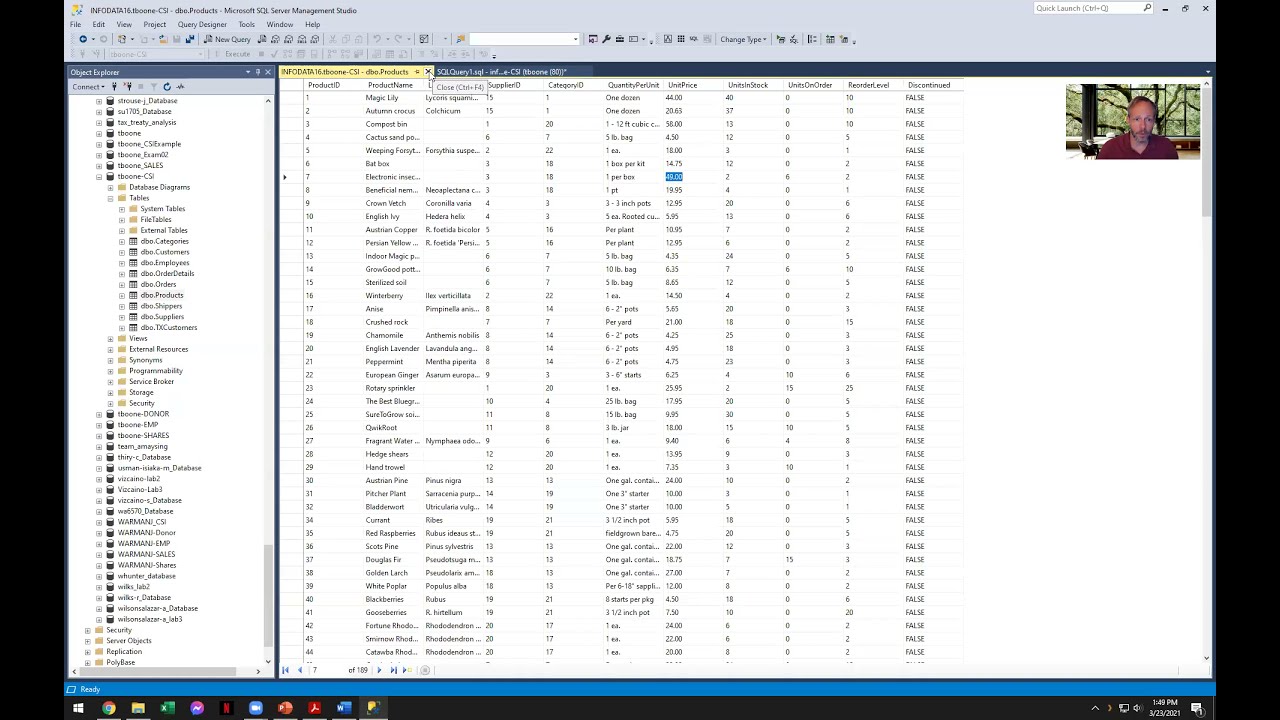Viewport: 1280px width, 720px height.
Task: Click the New Query toolbar button
Action: pos(227,39)
